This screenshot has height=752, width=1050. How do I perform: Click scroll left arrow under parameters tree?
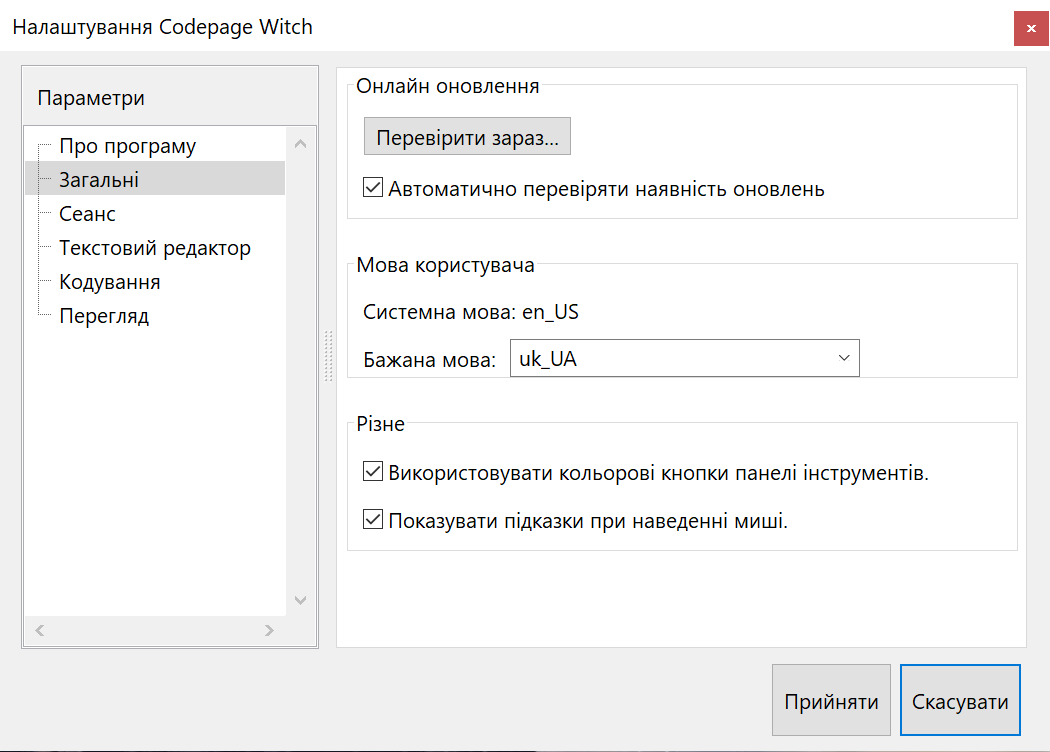tap(40, 630)
